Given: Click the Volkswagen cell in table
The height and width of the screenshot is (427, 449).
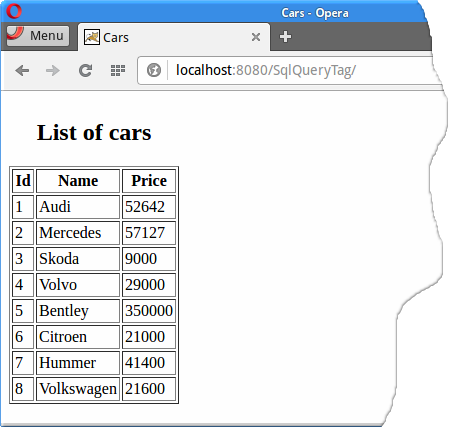Looking at the screenshot, I should (78, 389).
